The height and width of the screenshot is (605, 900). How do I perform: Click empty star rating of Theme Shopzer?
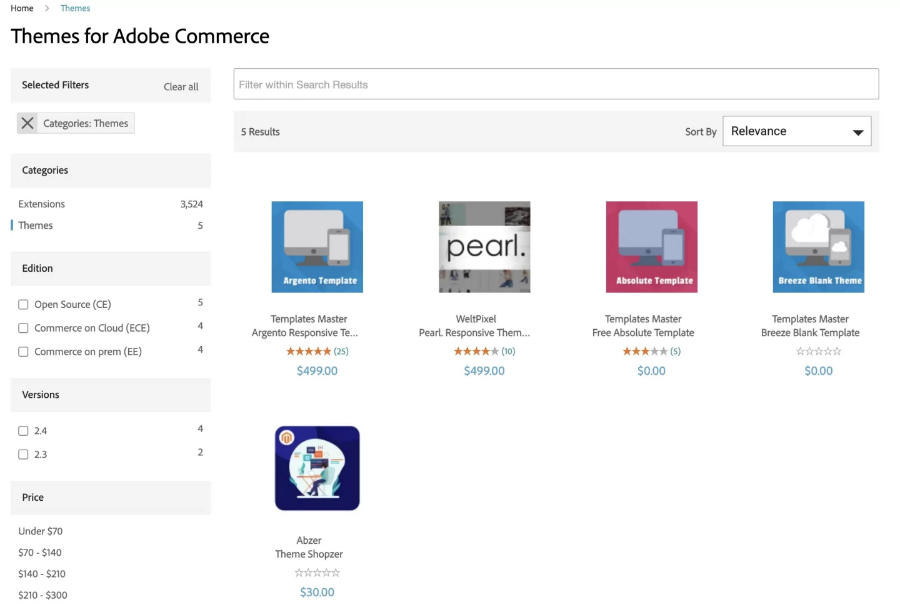tap(317, 572)
